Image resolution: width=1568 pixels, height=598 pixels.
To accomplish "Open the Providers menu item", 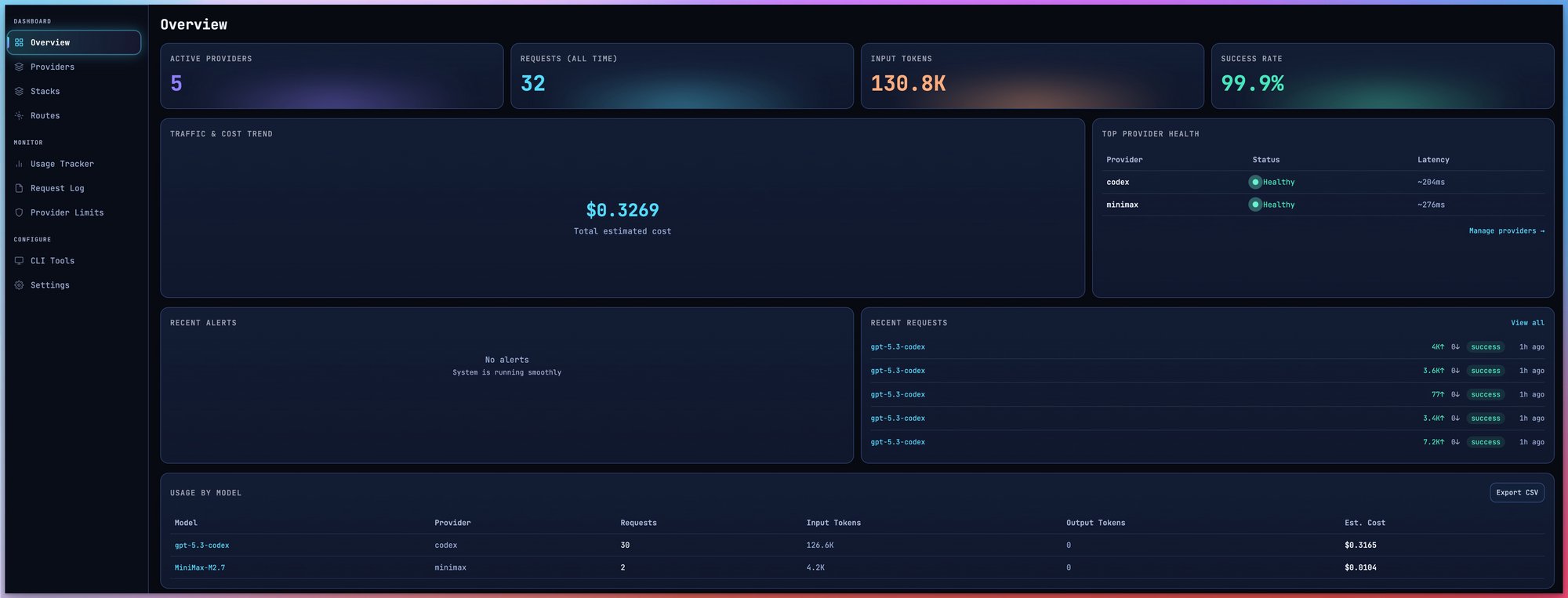I will pyautogui.click(x=52, y=67).
